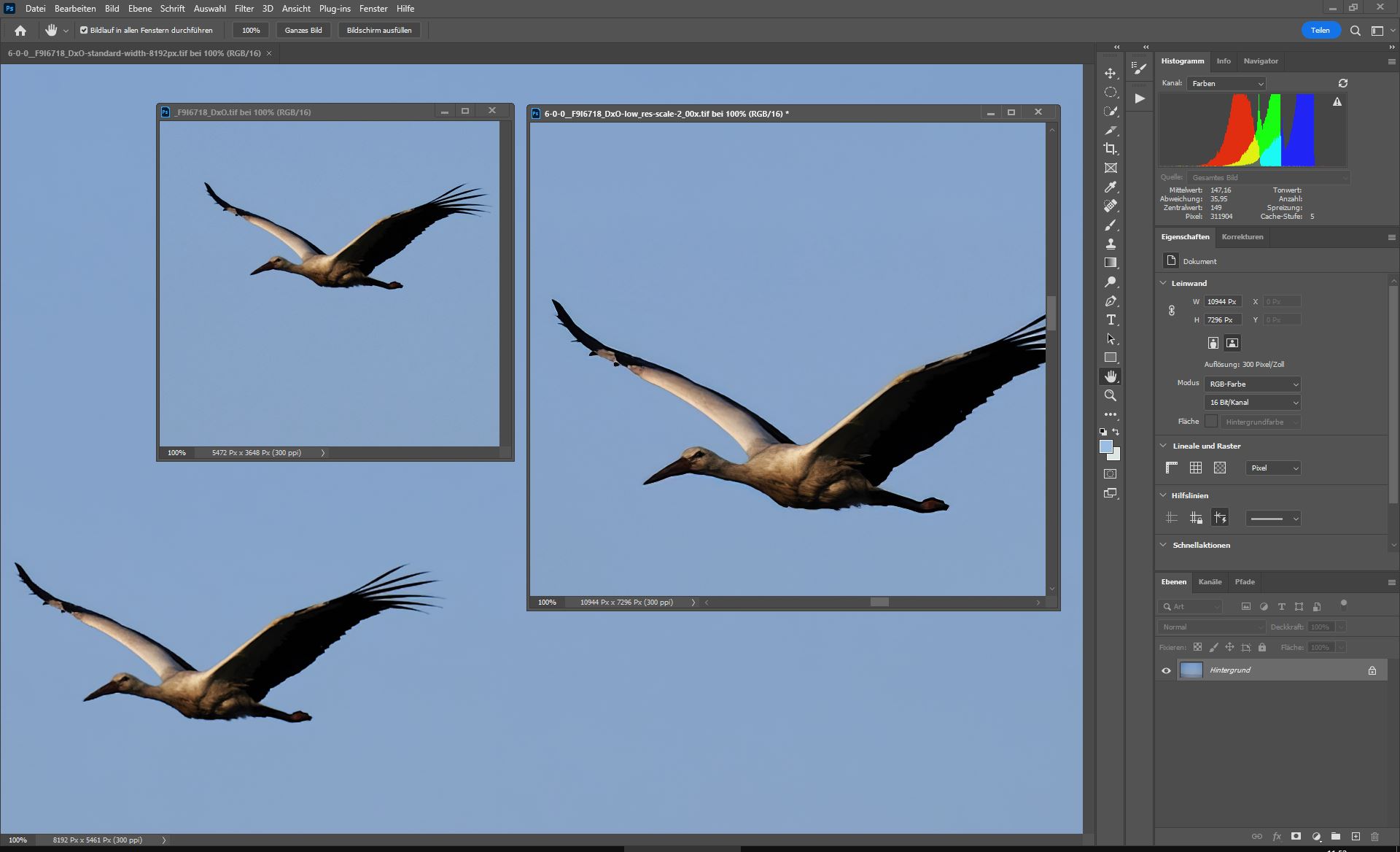Select the Eyedropper tool
The image size is (1400, 852).
tap(1110, 187)
